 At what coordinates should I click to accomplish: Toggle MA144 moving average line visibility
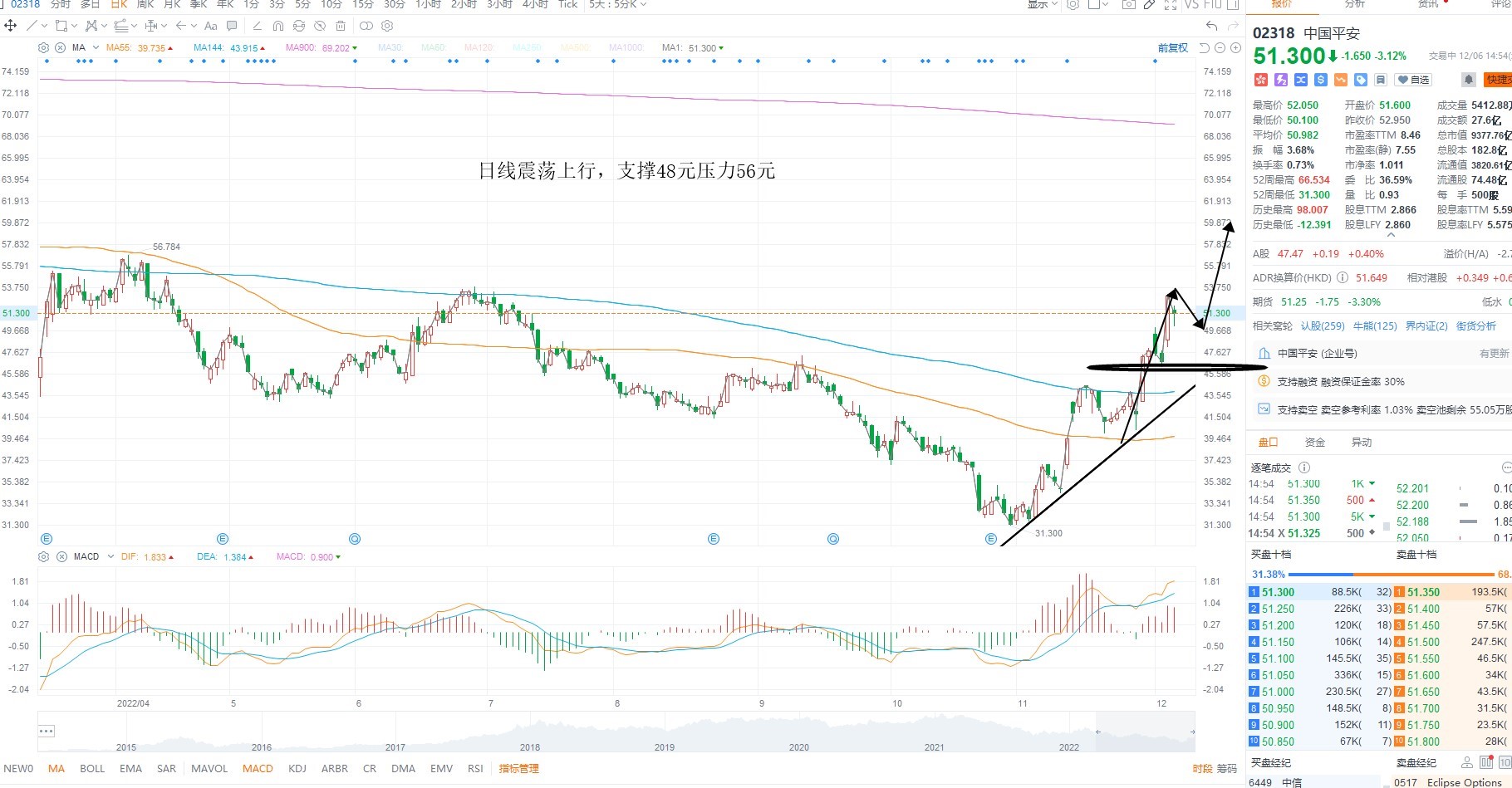pyautogui.click(x=229, y=48)
